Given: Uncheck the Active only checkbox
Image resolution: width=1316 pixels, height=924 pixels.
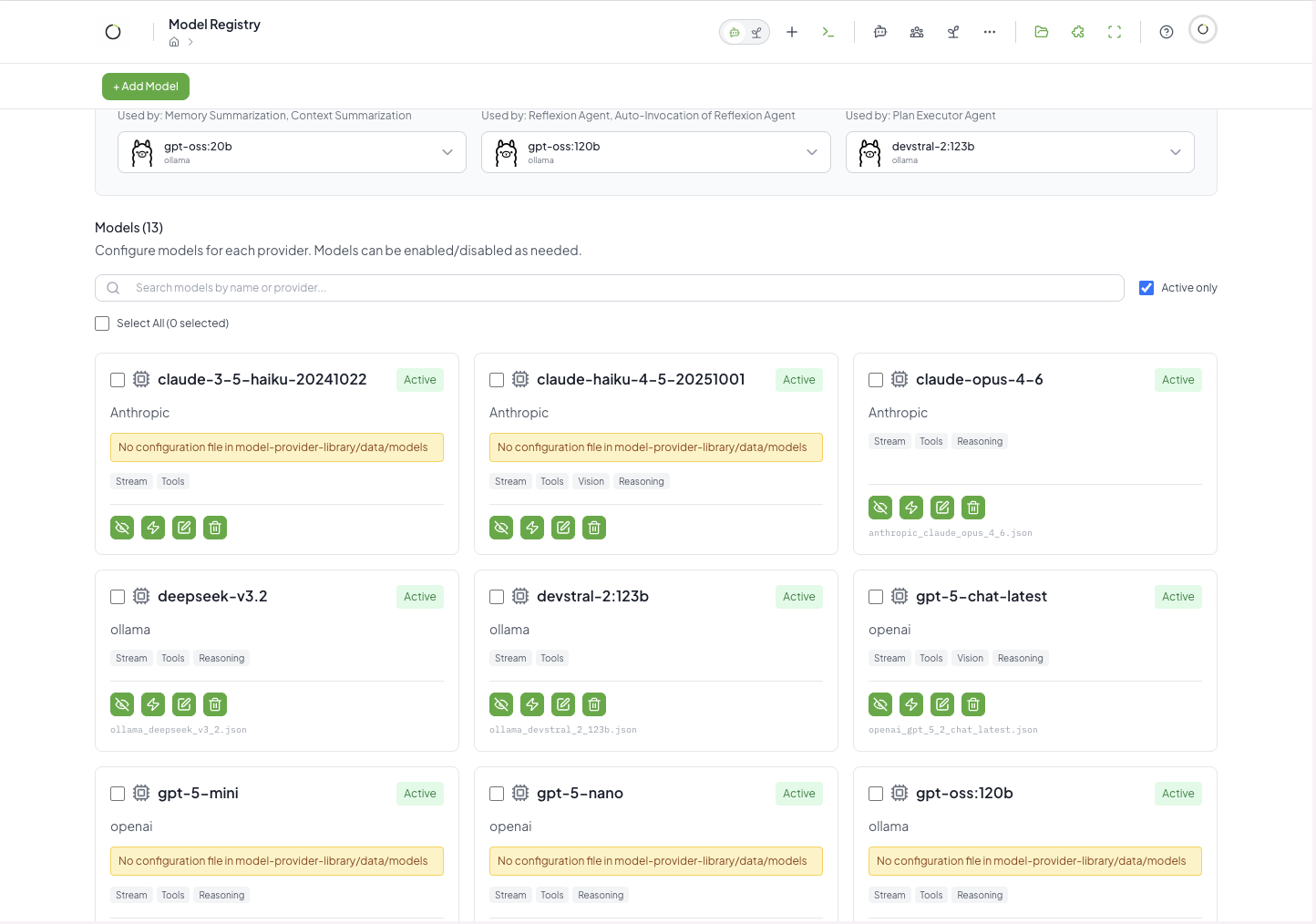Looking at the screenshot, I should (x=1146, y=288).
